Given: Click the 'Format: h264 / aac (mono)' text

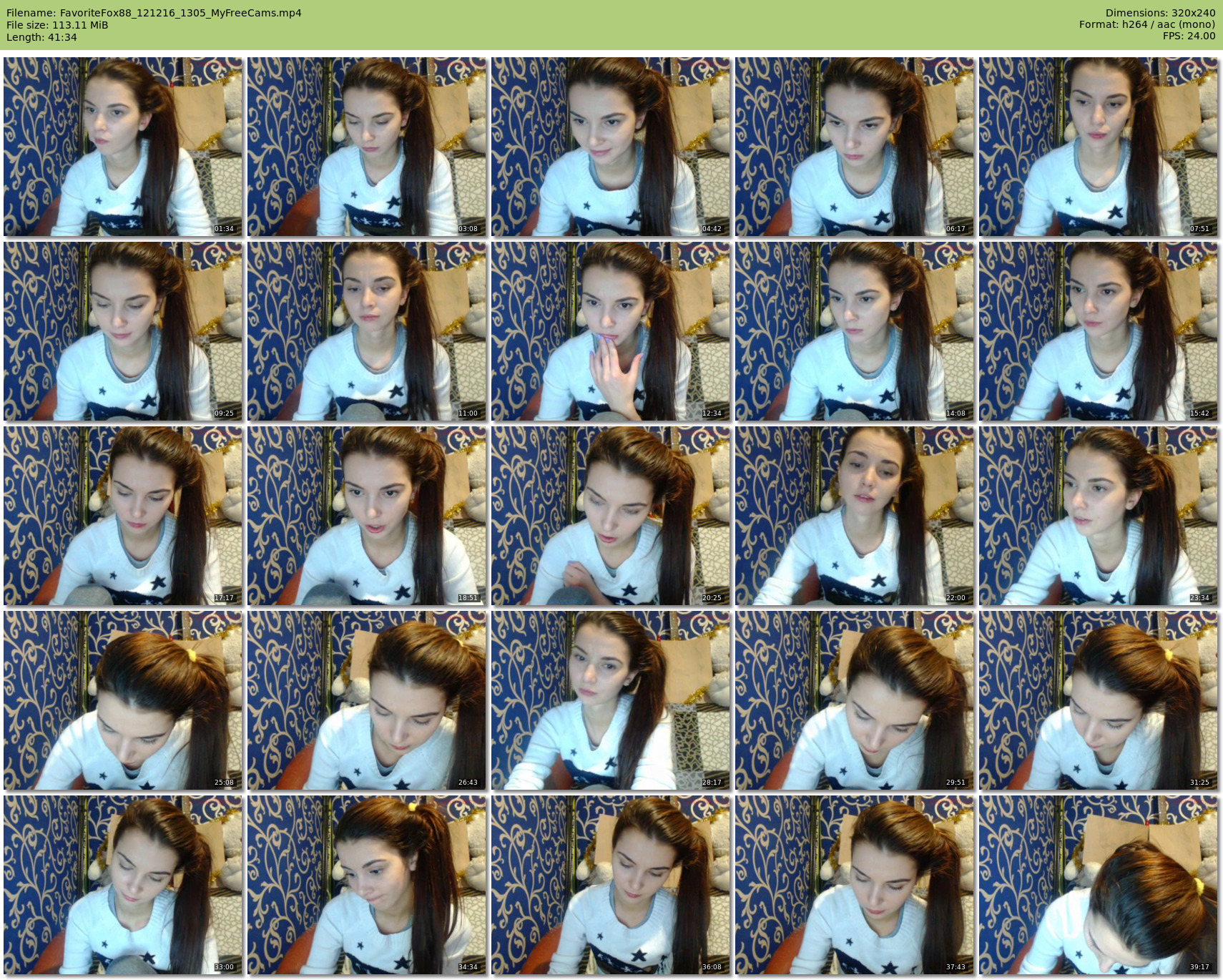Looking at the screenshot, I should pyautogui.click(x=1147, y=25).
